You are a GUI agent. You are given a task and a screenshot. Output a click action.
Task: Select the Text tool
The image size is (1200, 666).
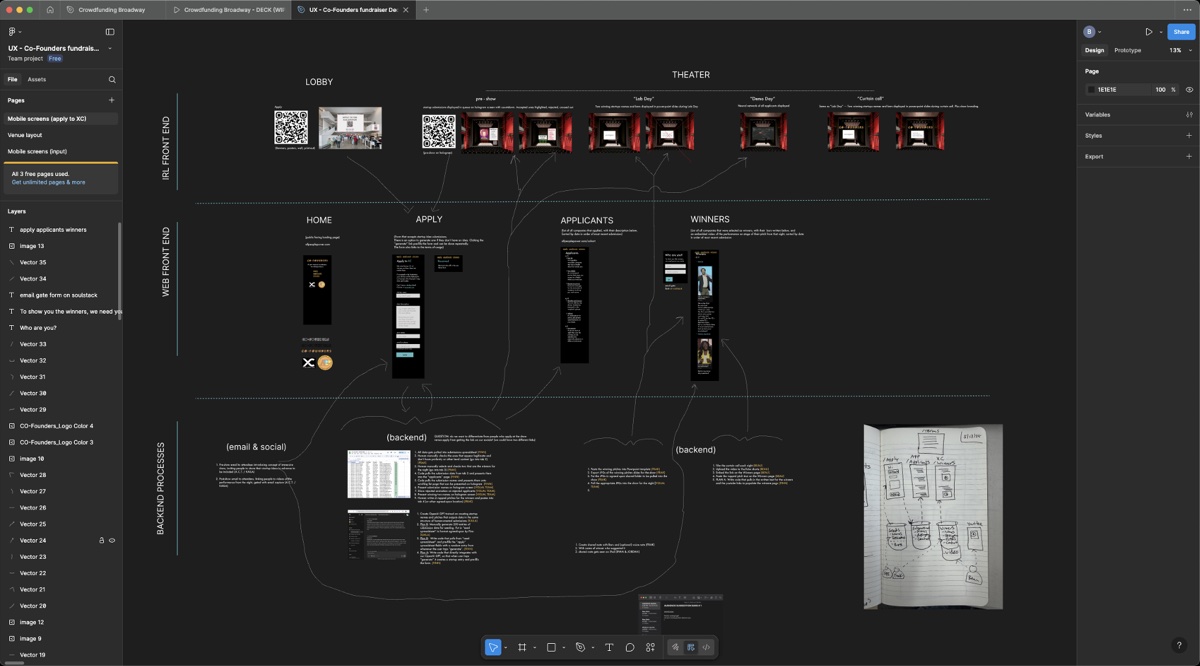609,647
